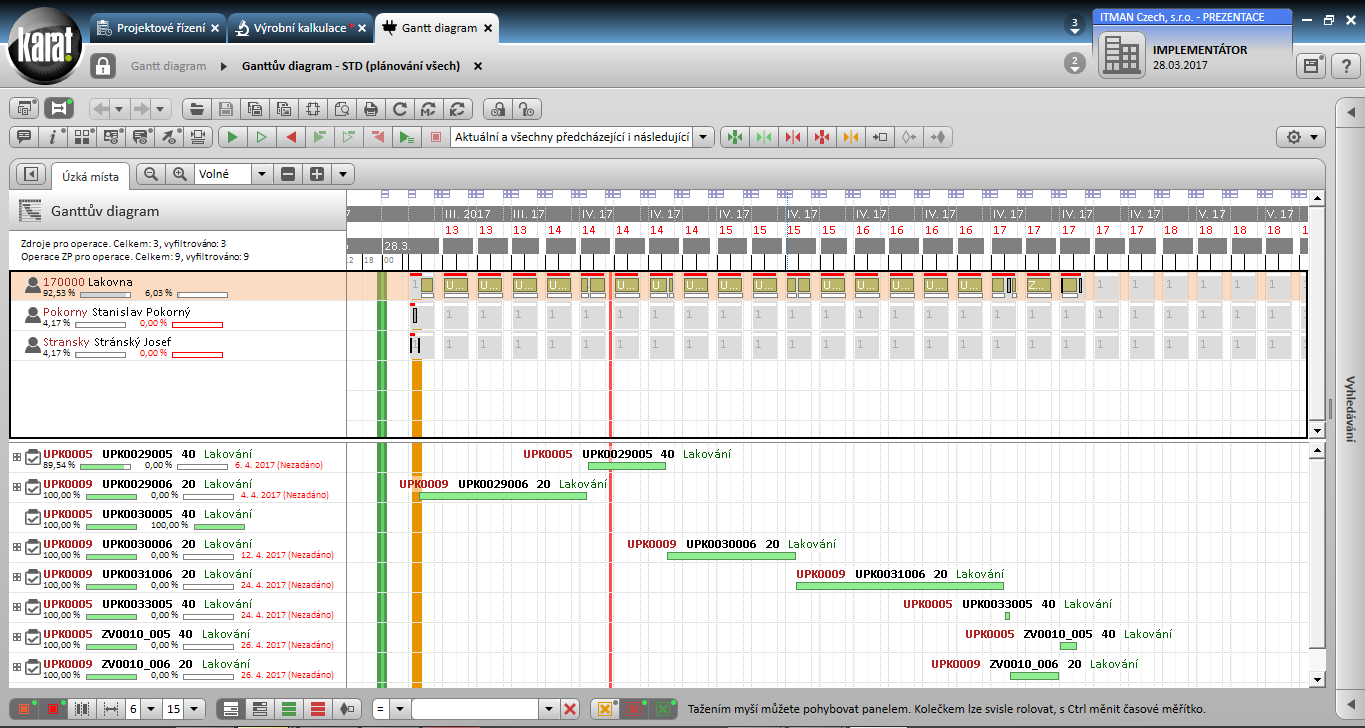
Task: Click the 170000 Lakovna resource row
Action: click(178, 287)
